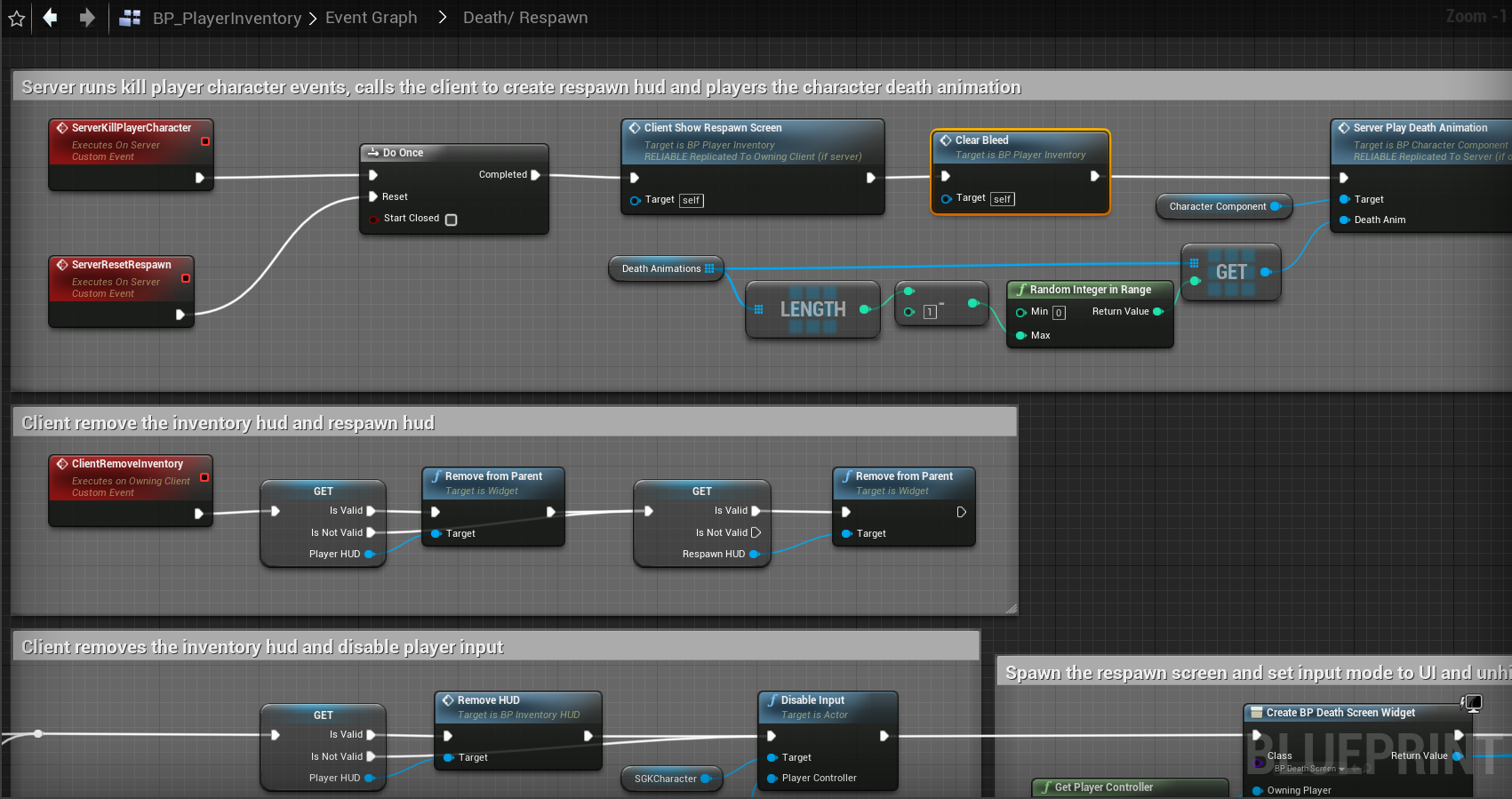Click the Death Animations array pin icon
This screenshot has height=799, width=1512.
click(709, 268)
